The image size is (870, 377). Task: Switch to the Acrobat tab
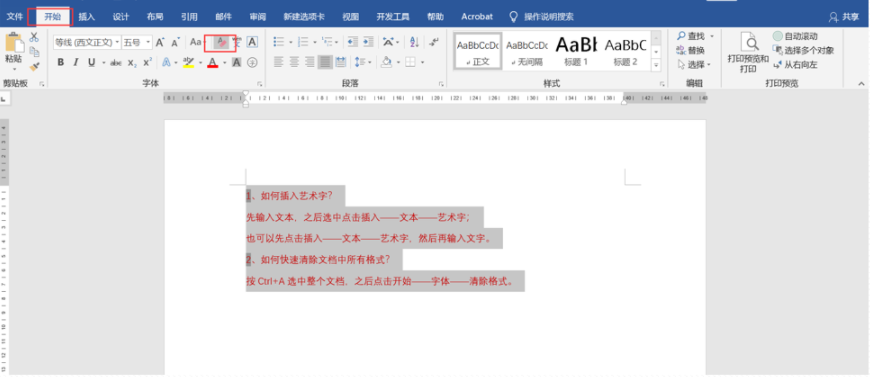pyautogui.click(x=477, y=17)
